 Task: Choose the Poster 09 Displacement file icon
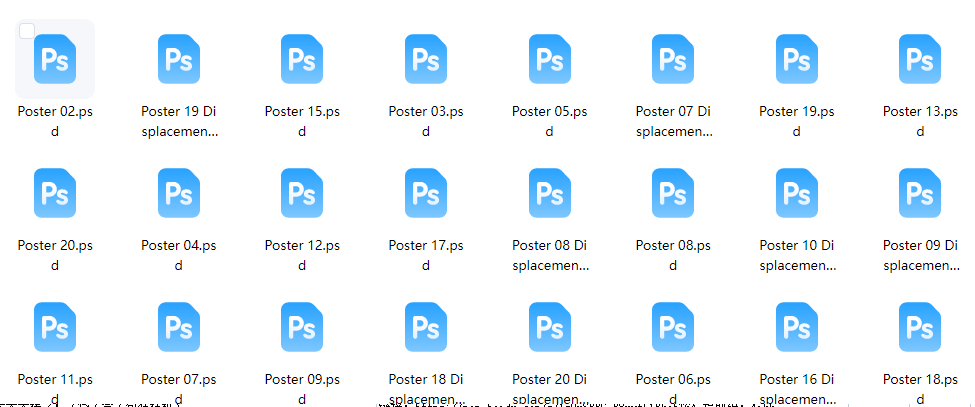coord(920,193)
